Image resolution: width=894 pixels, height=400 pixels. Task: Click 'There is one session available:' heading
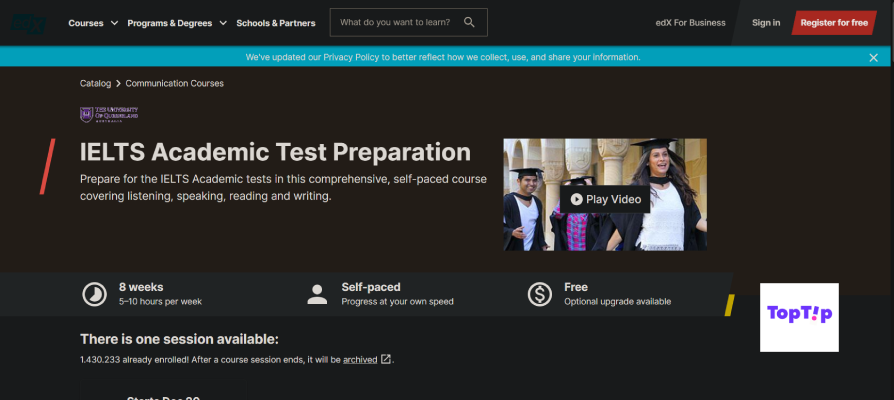click(179, 340)
